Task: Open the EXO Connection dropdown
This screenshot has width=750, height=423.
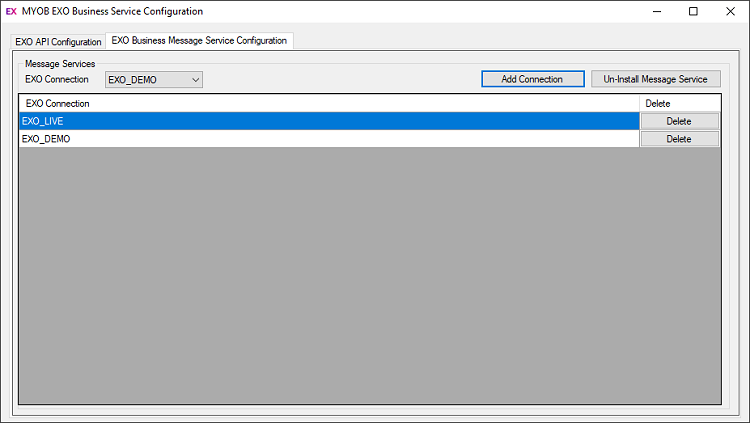Action: point(154,80)
